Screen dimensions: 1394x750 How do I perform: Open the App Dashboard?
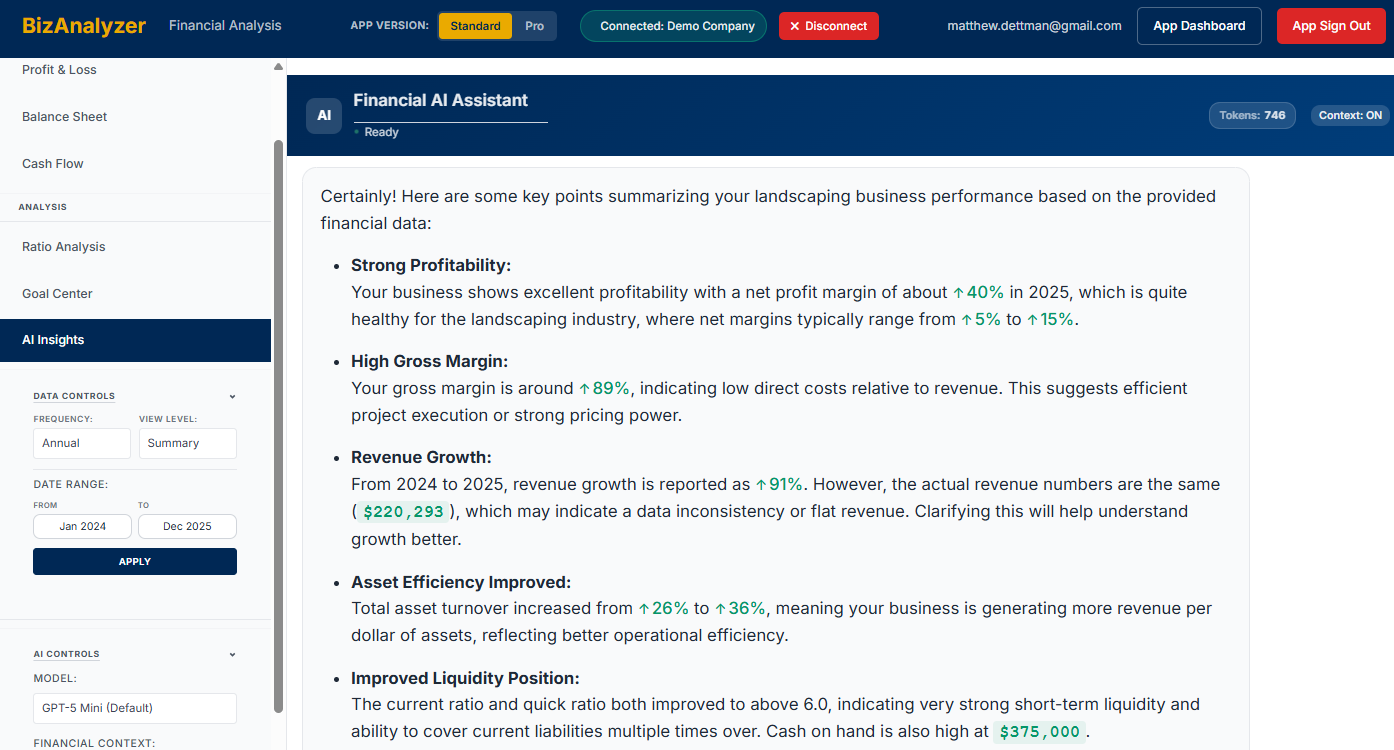click(1198, 26)
